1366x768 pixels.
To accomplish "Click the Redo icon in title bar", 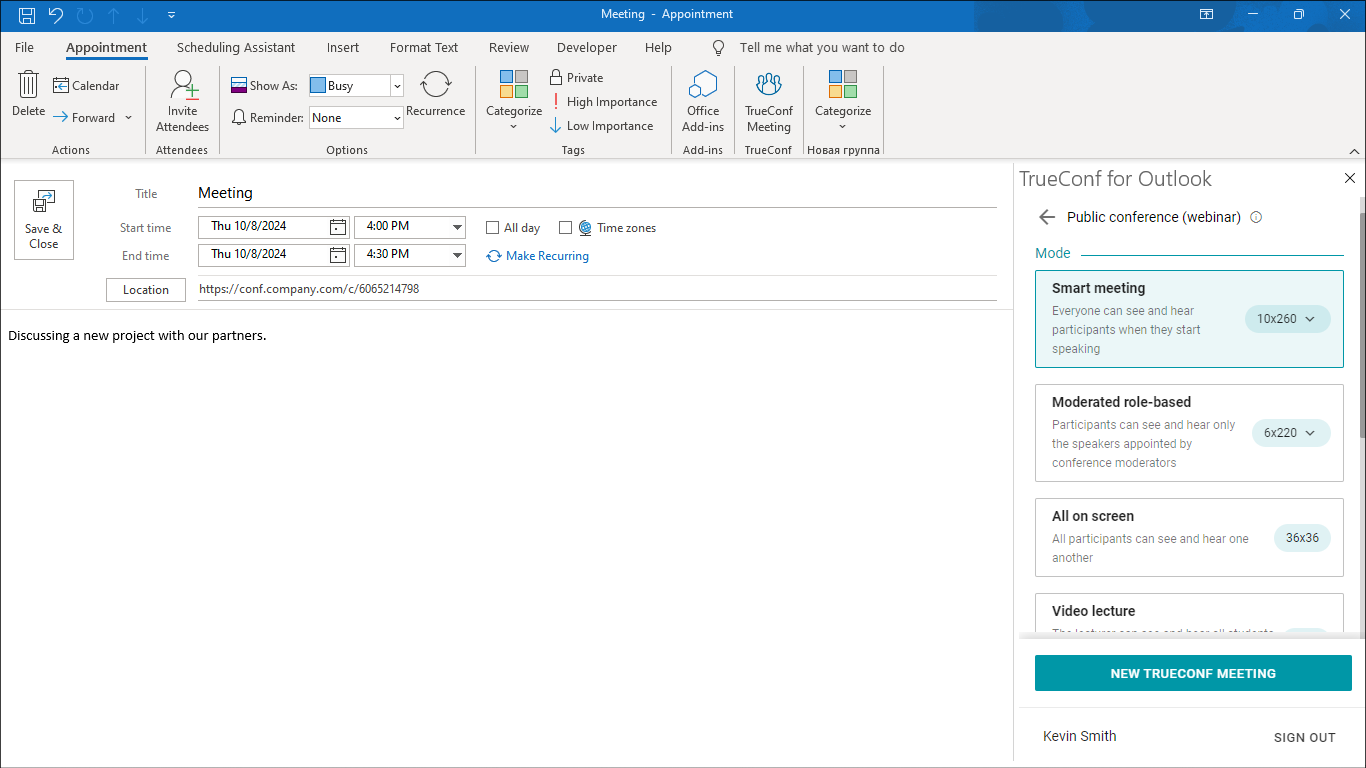I will [85, 15].
